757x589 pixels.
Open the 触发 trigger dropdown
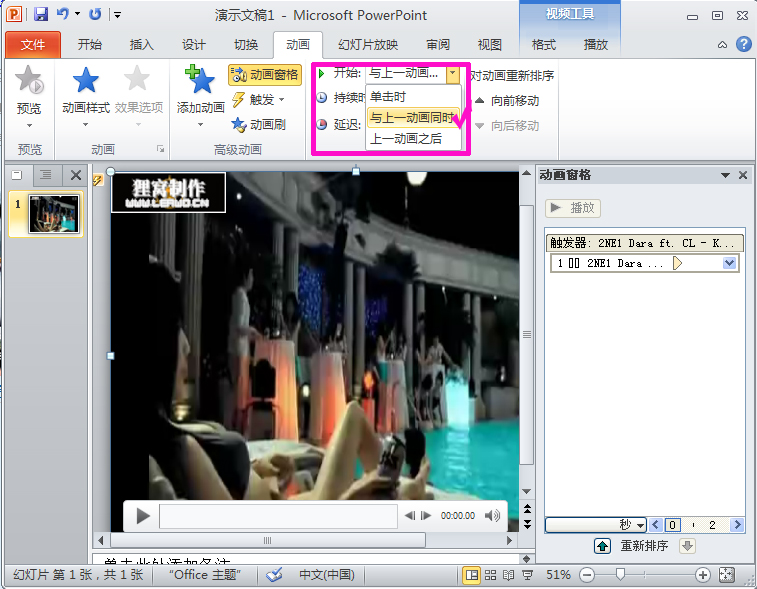(258, 100)
